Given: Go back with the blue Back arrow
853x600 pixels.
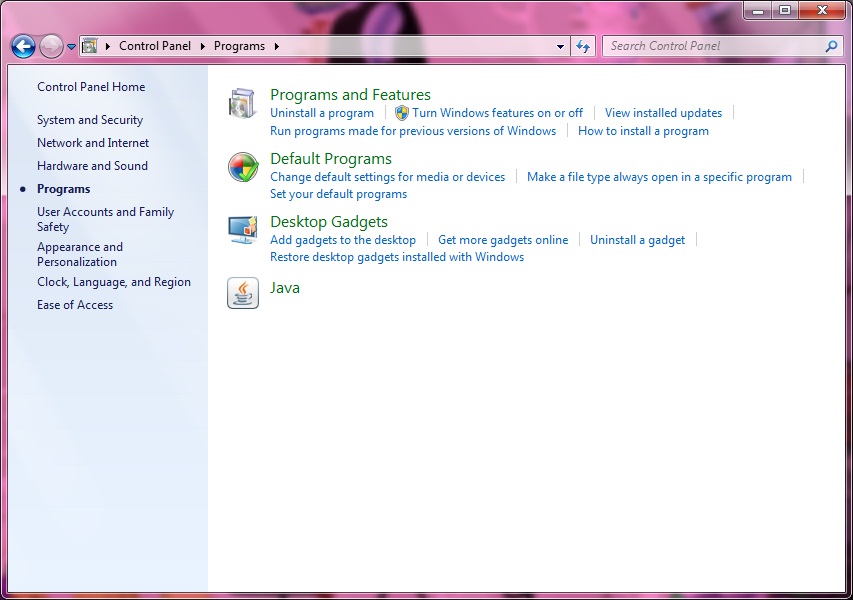Looking at the screenshot, I should (x=23, y=46).
